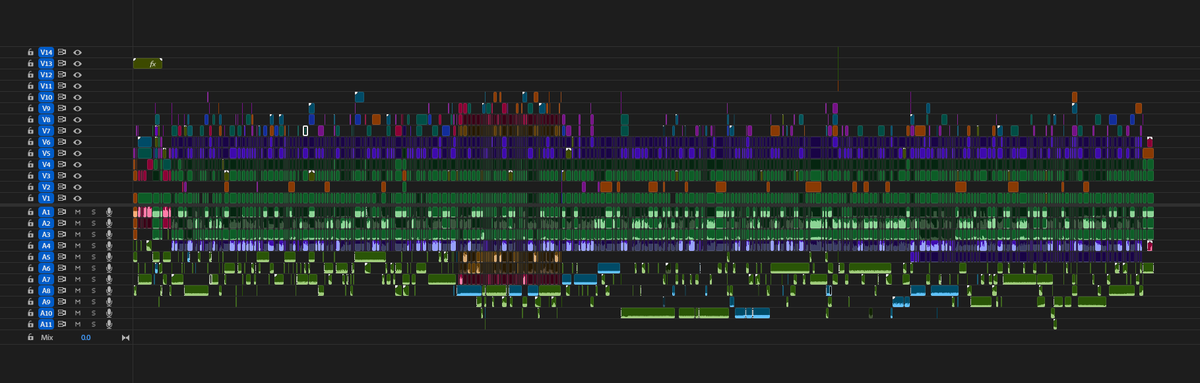
Task: Lock audio track A5
Action: (31, 257)
